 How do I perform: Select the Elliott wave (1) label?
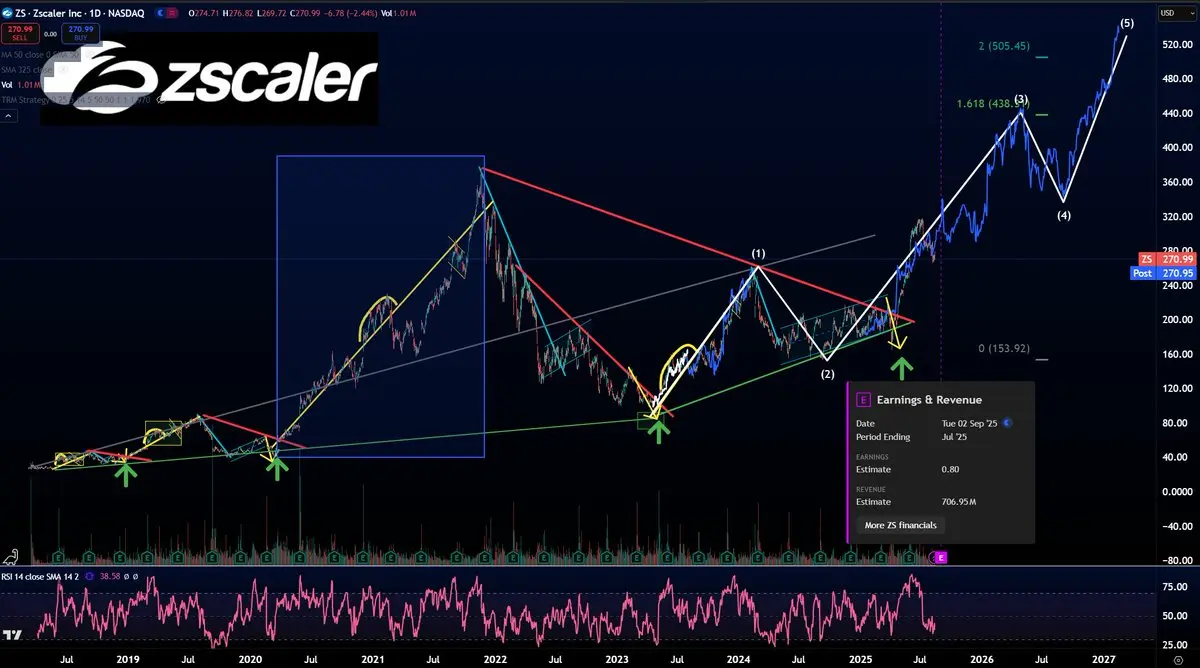click(758, 254)
